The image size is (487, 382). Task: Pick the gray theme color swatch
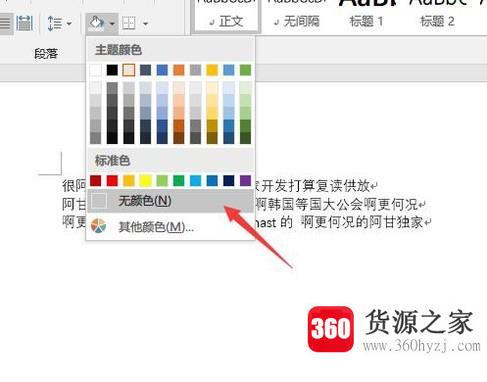[195, 70]
